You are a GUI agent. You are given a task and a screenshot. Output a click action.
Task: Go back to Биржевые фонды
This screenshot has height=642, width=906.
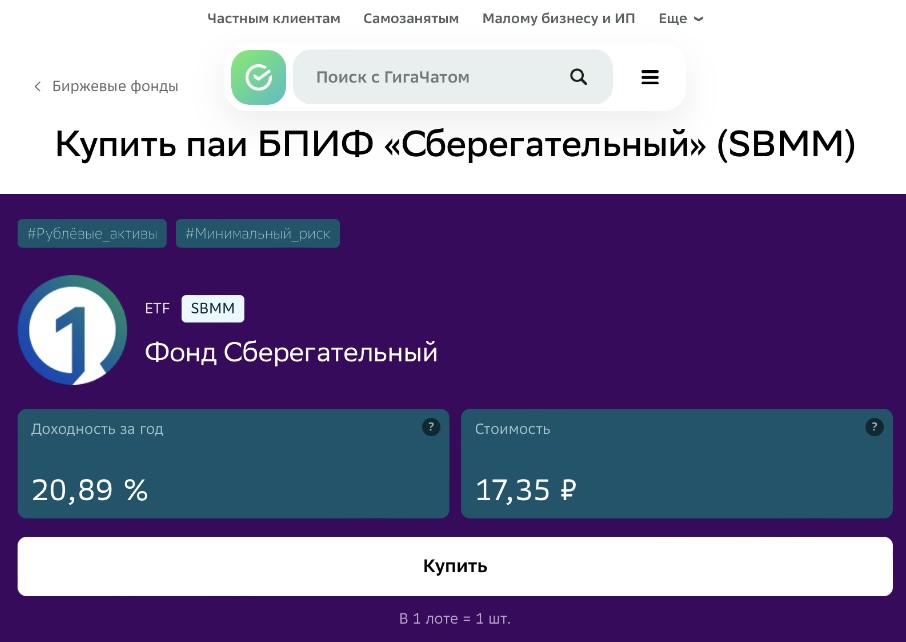click(105, 86)
